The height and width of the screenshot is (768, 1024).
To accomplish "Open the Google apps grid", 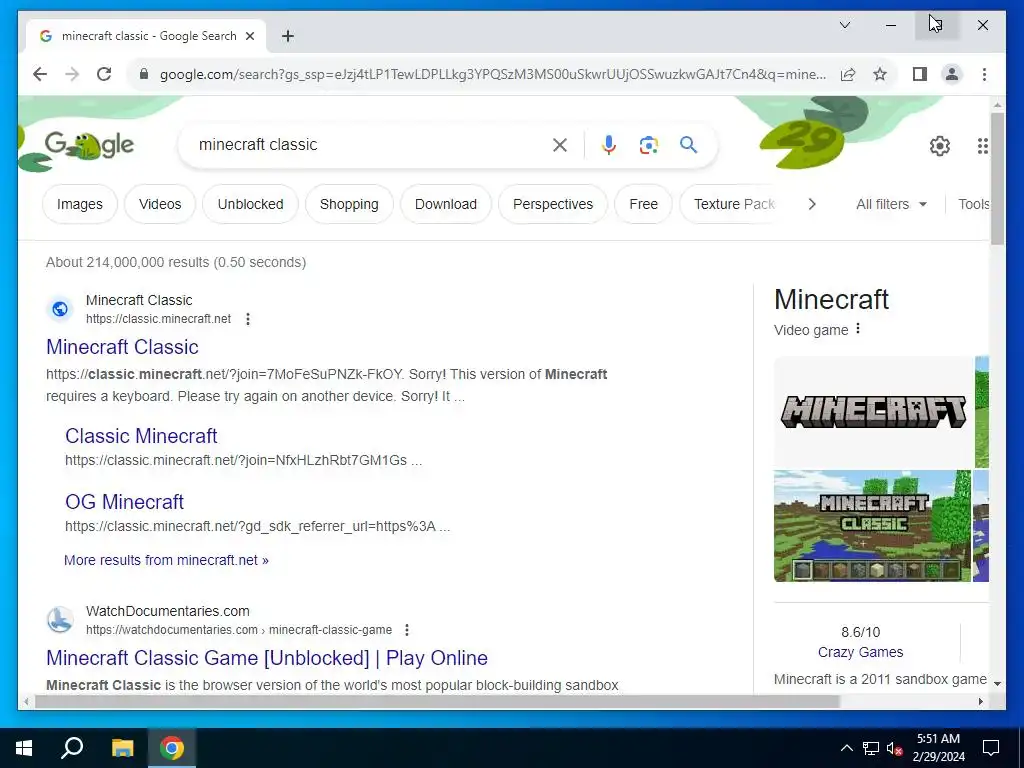I will click(982, 146).
